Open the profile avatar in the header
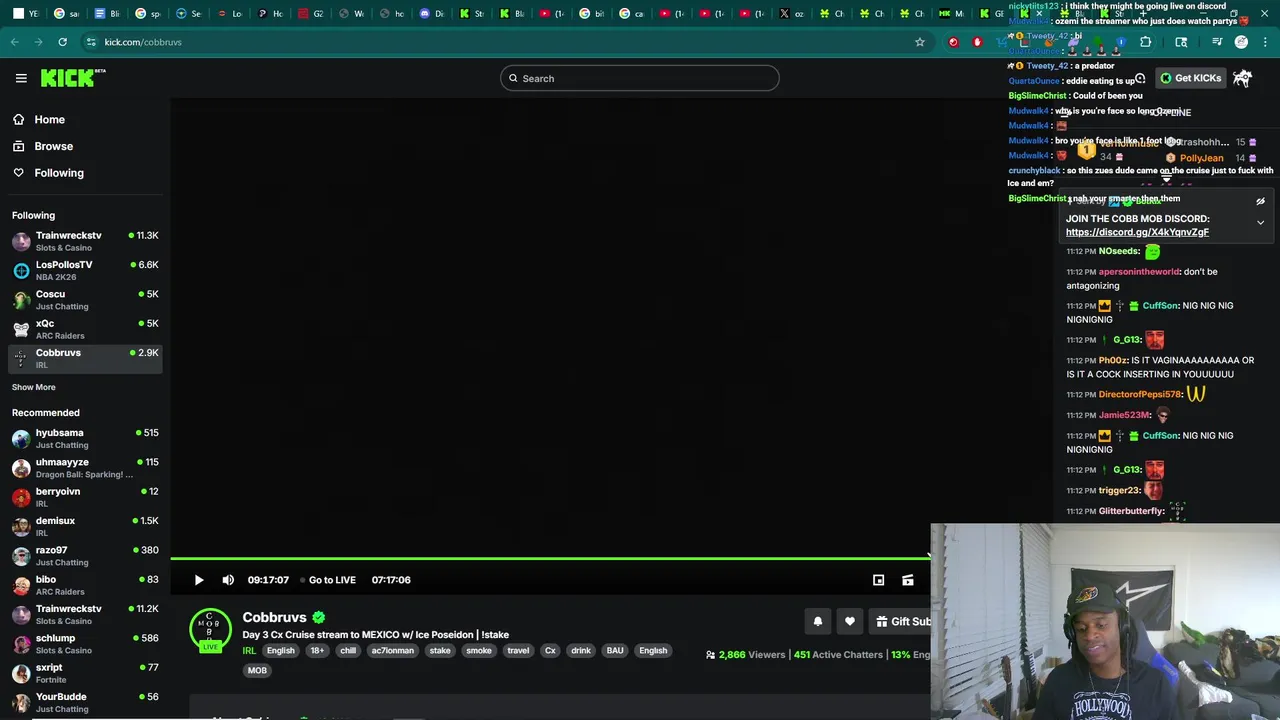 point(1242,78)
